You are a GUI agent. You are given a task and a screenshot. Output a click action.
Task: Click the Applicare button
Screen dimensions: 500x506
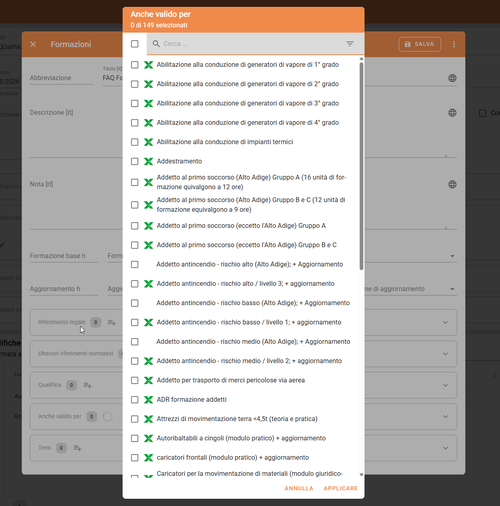coord(340,488)
